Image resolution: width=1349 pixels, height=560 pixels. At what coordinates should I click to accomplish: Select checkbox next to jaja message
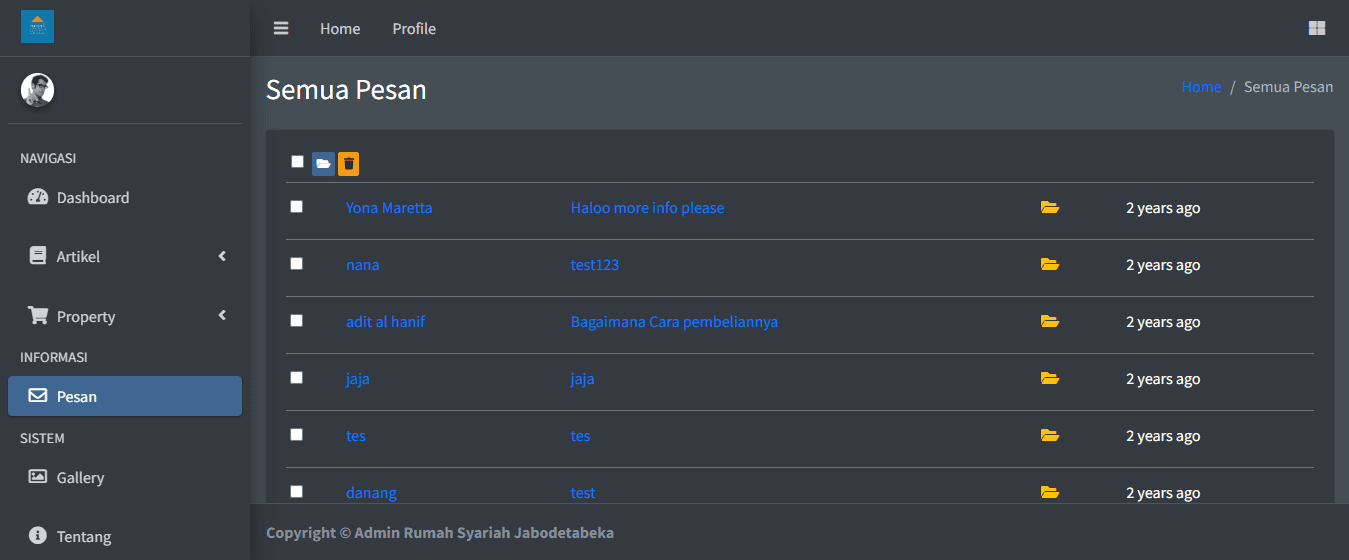(296, 378)
